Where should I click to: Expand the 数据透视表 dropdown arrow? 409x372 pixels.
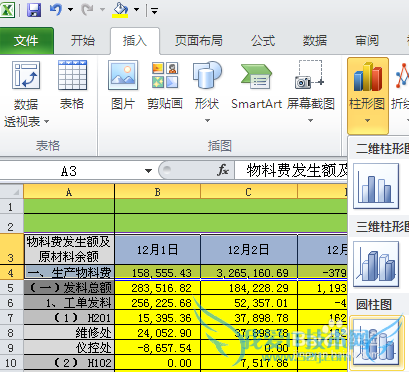tap(46, 122)
